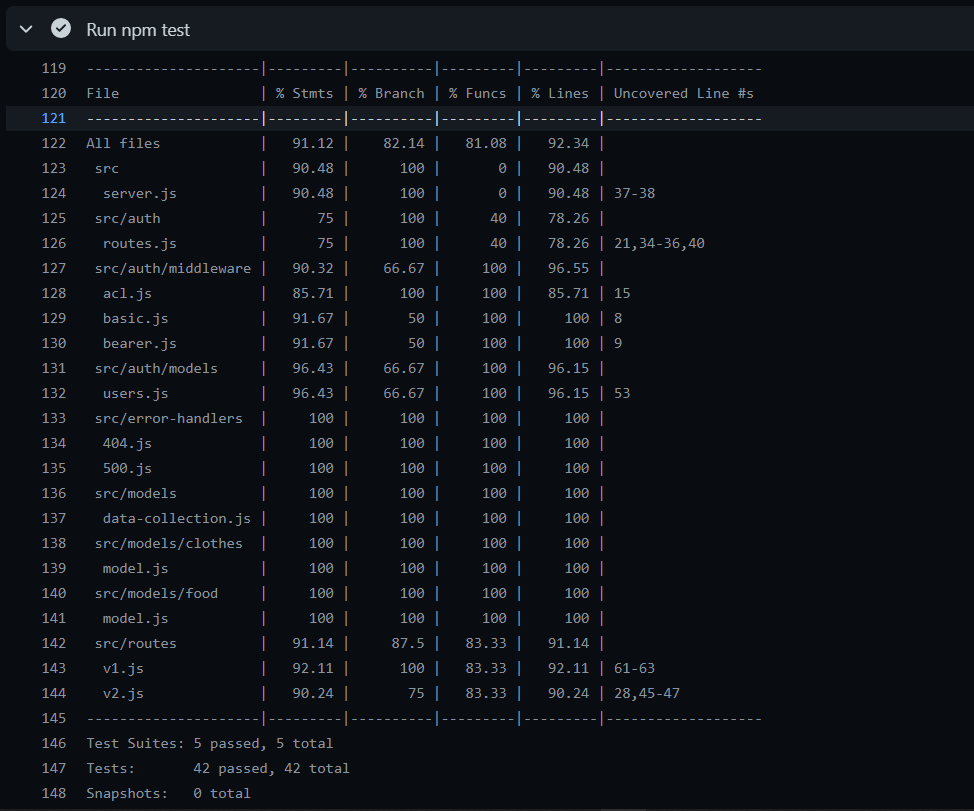Click the 'v1.js' file name

pos(123,668)
